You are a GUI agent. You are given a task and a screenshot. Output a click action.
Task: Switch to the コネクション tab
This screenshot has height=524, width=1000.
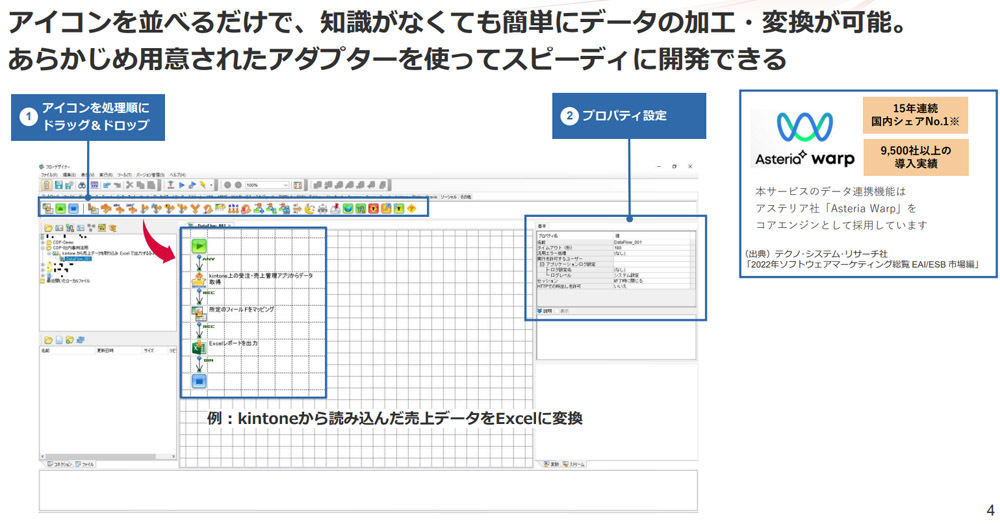59,465
